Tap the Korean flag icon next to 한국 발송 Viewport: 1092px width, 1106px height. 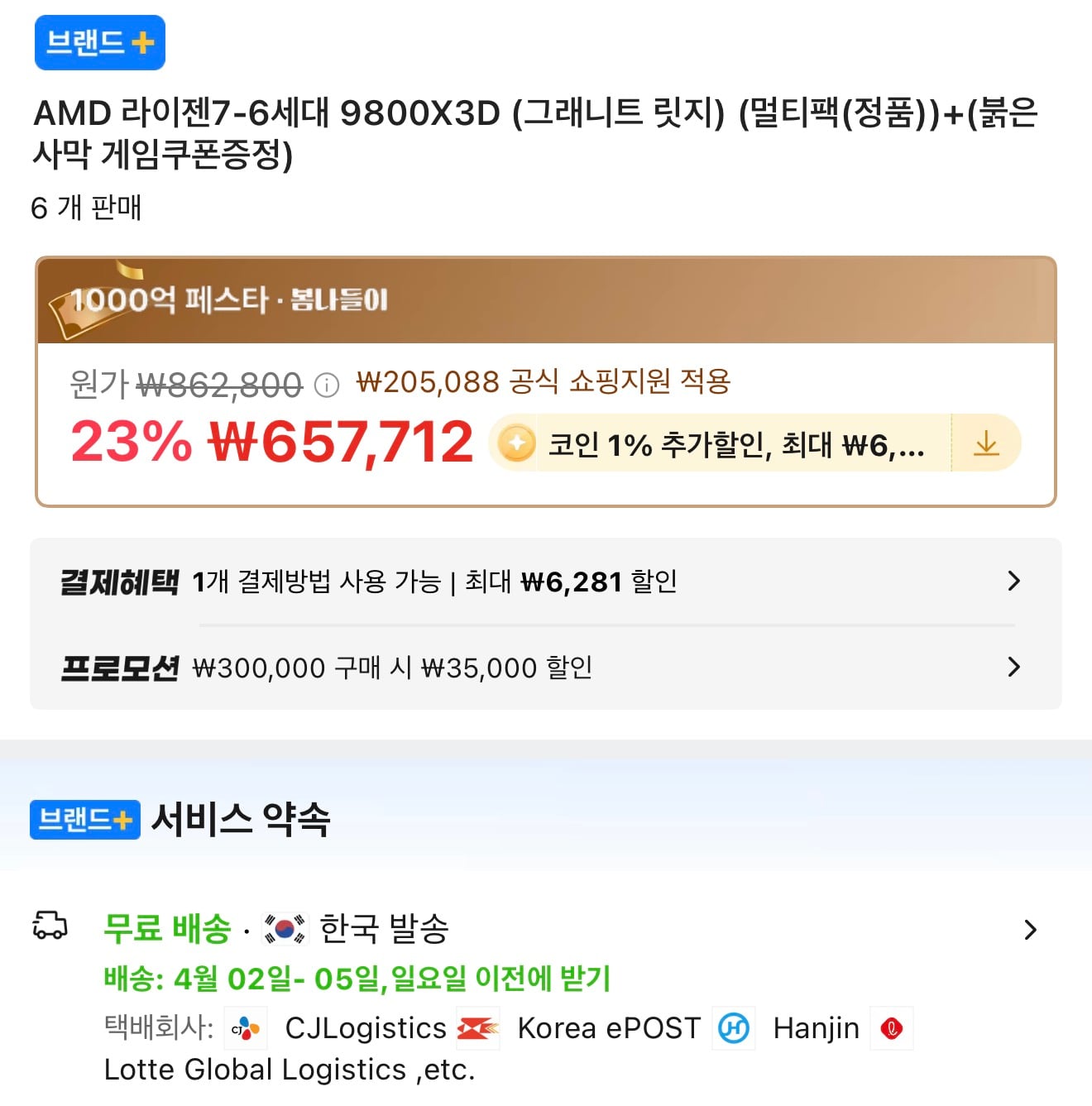point(283,928)
